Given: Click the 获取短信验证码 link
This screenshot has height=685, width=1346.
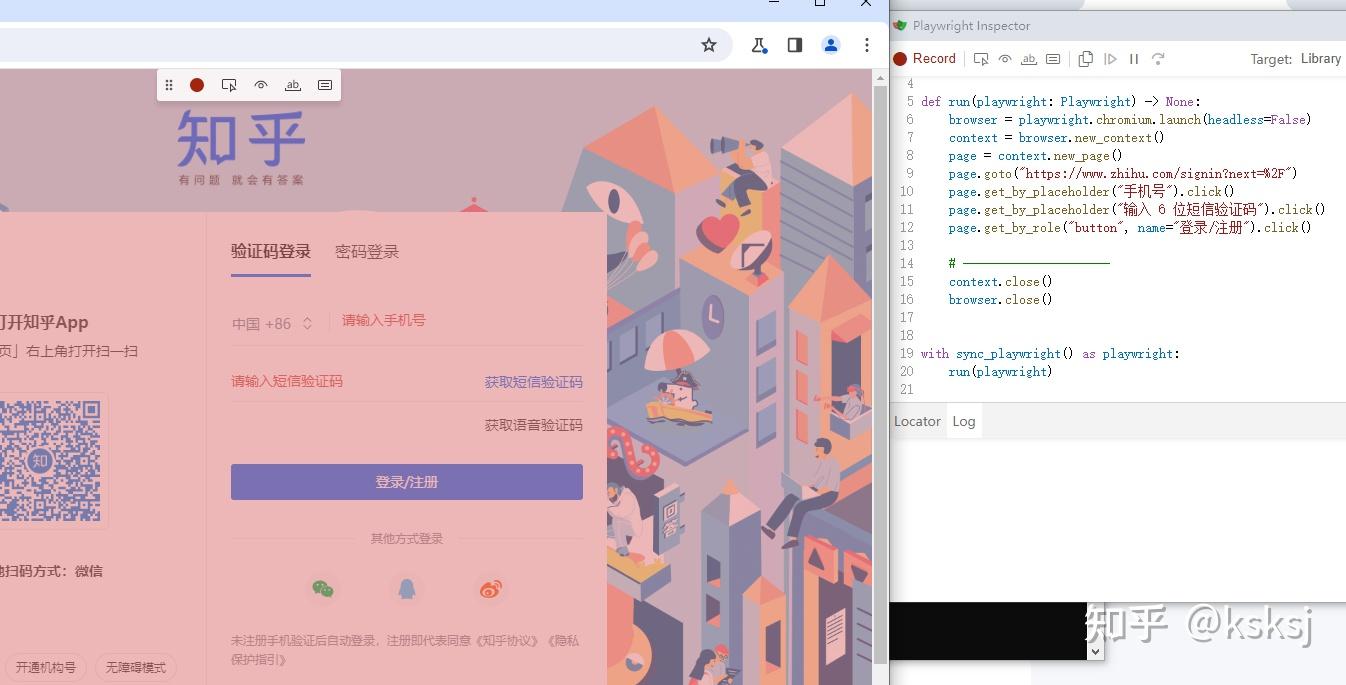Looking at the screenshot, I should [534, 382].
